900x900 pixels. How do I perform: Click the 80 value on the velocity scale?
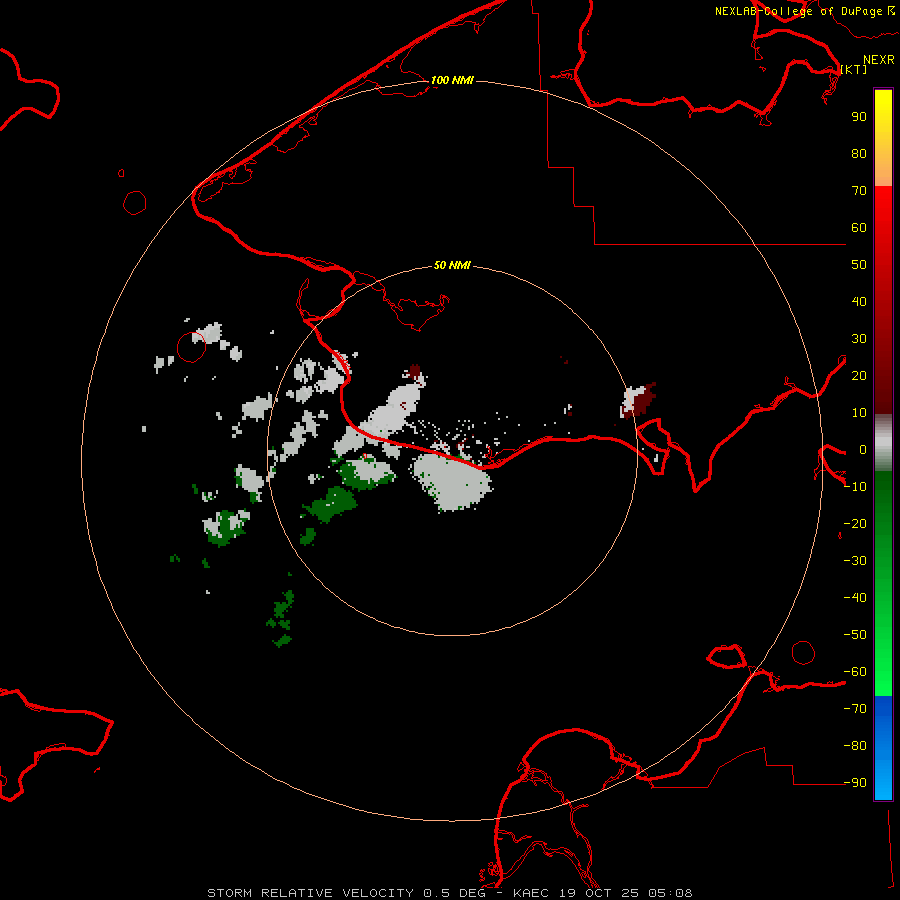click(x=859, y=153)
